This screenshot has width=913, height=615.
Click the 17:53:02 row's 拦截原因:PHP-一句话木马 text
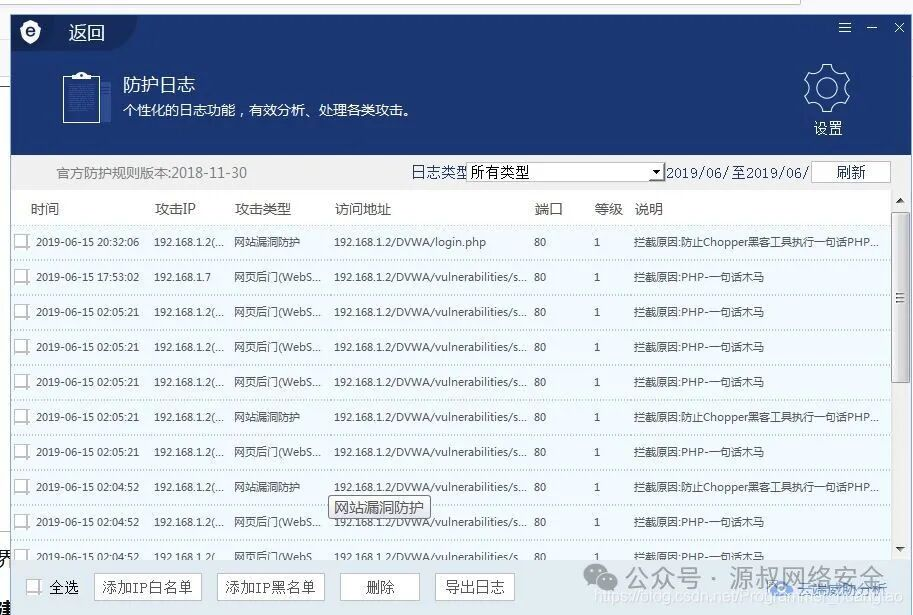pos(698,277)
